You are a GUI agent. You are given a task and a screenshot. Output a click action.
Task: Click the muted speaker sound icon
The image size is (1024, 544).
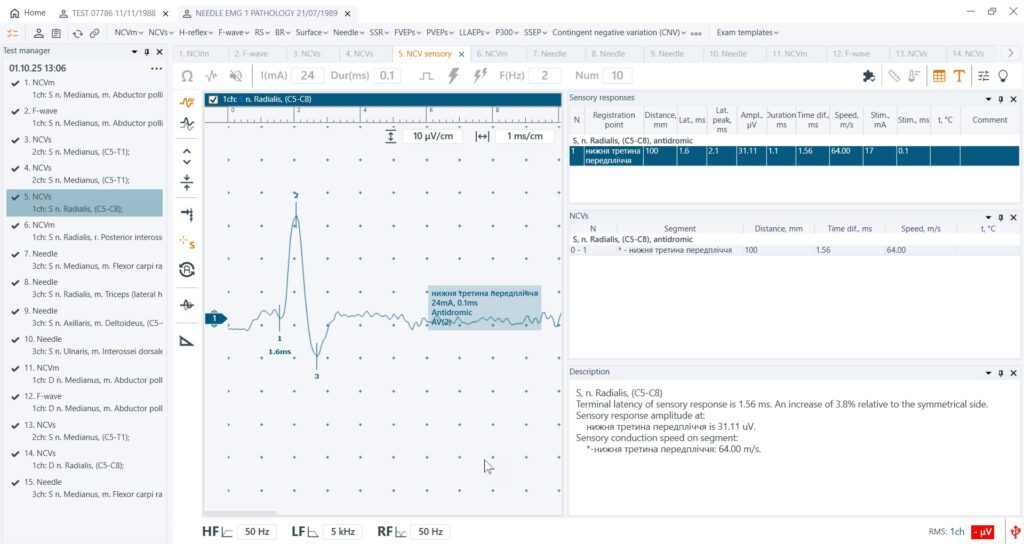click(236, 76)
